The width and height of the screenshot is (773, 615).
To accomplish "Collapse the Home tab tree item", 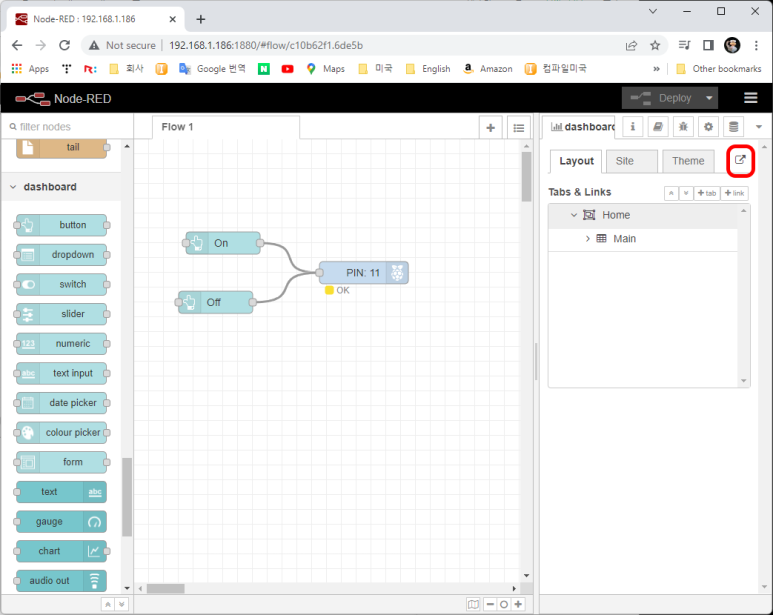I will [x=574, y=215].
